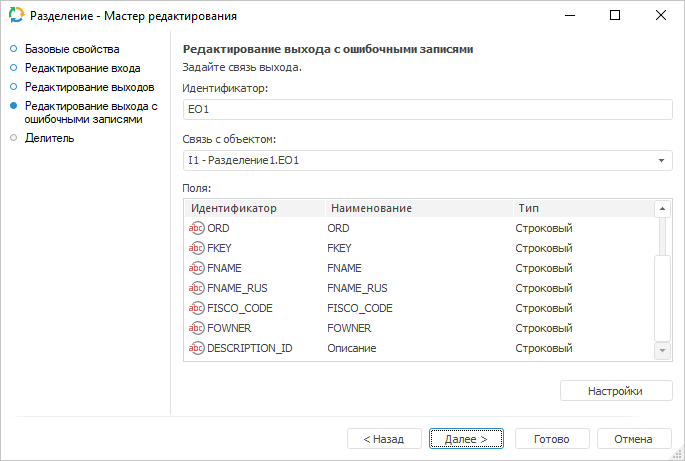
Task: Select the icon of the FNAME field
Action: pyautogui.click(x=196, y=268)
